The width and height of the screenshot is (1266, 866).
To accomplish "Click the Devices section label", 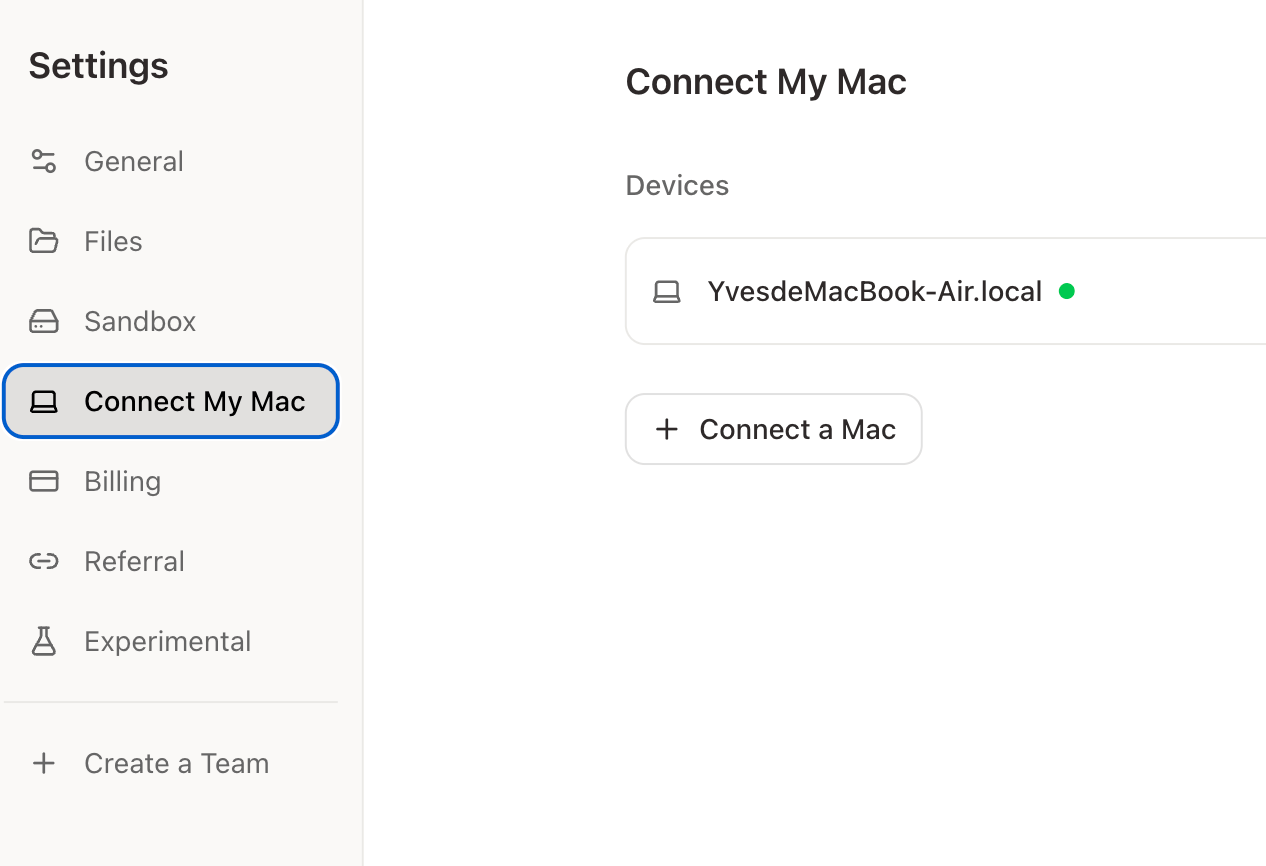I will [677, 185].
